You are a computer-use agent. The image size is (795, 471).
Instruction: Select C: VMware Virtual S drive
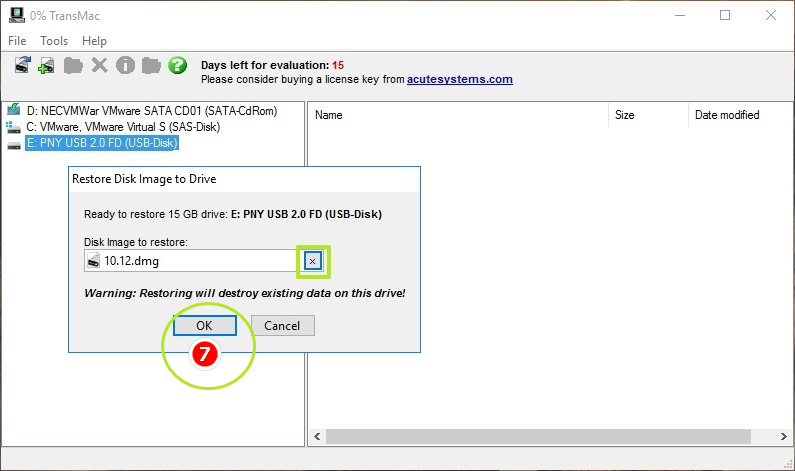pyautogui.click(x=123, y=127)
